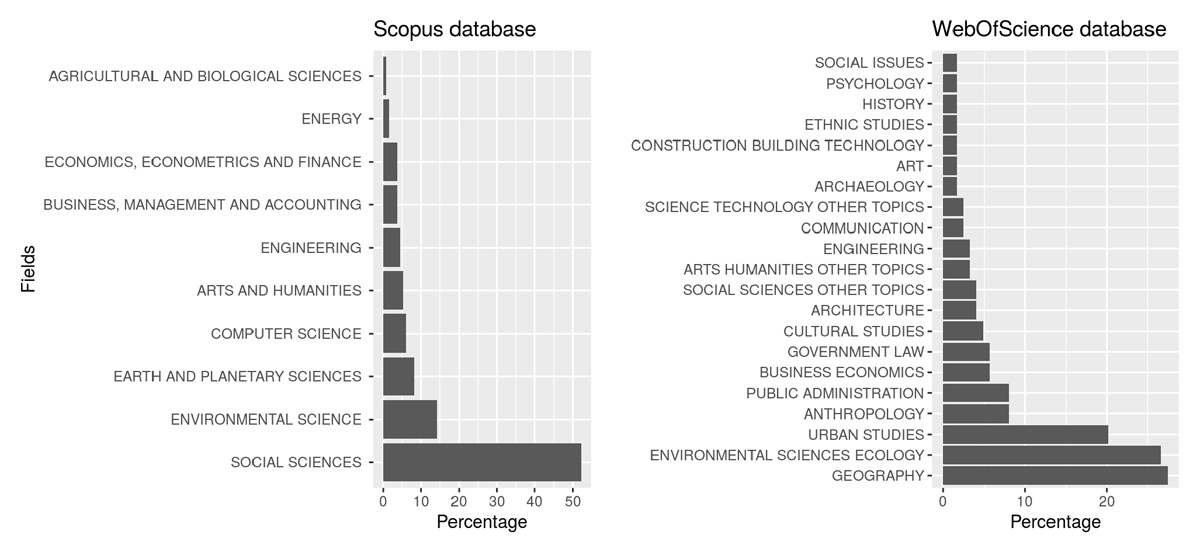Click the "CONSTRUCTION BUILDING TECHNOLOGY" label
The image size is (1200, 552).
coord(777,146)
